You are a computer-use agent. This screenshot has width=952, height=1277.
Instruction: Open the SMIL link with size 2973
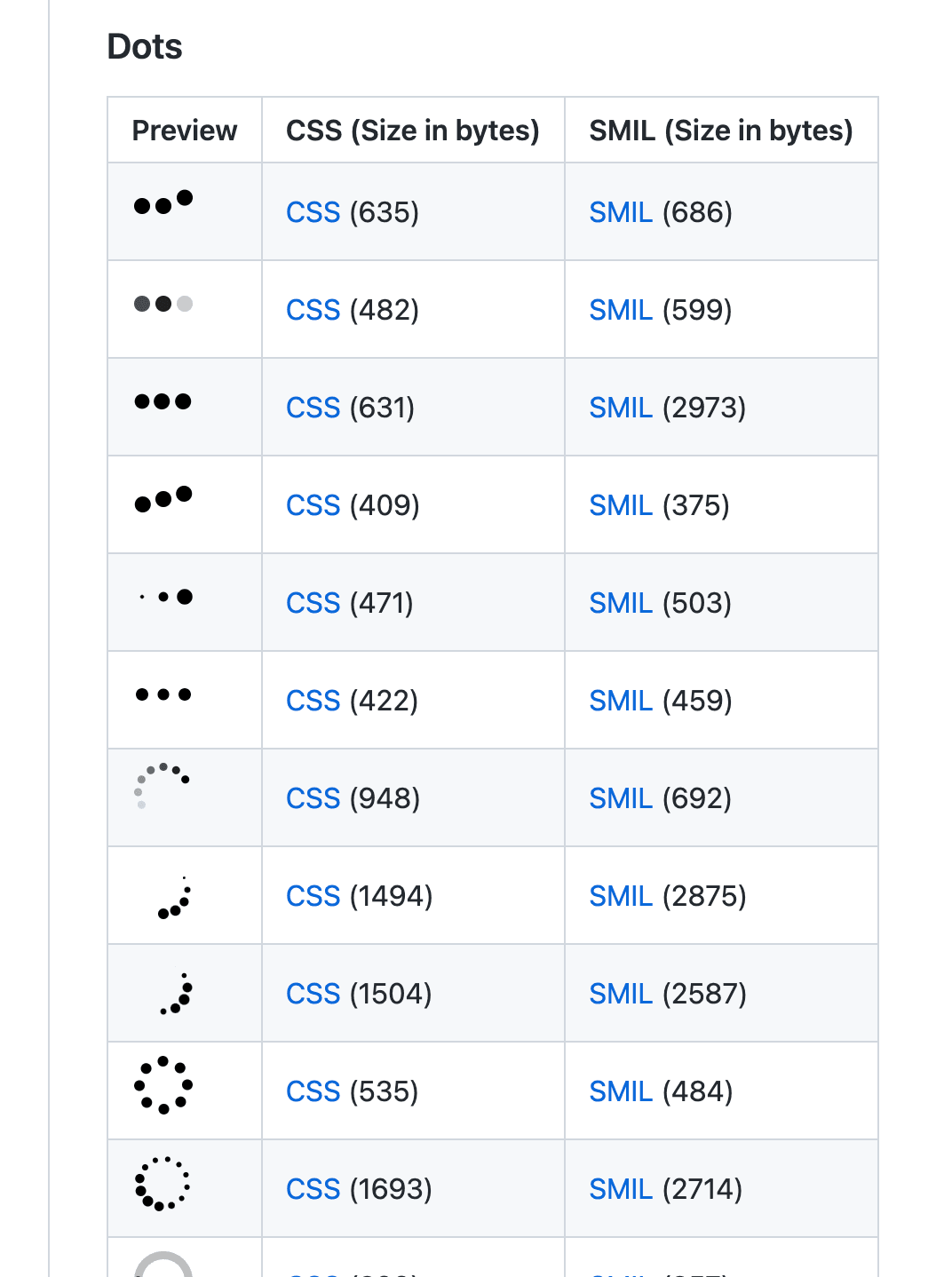coord(621,408)
